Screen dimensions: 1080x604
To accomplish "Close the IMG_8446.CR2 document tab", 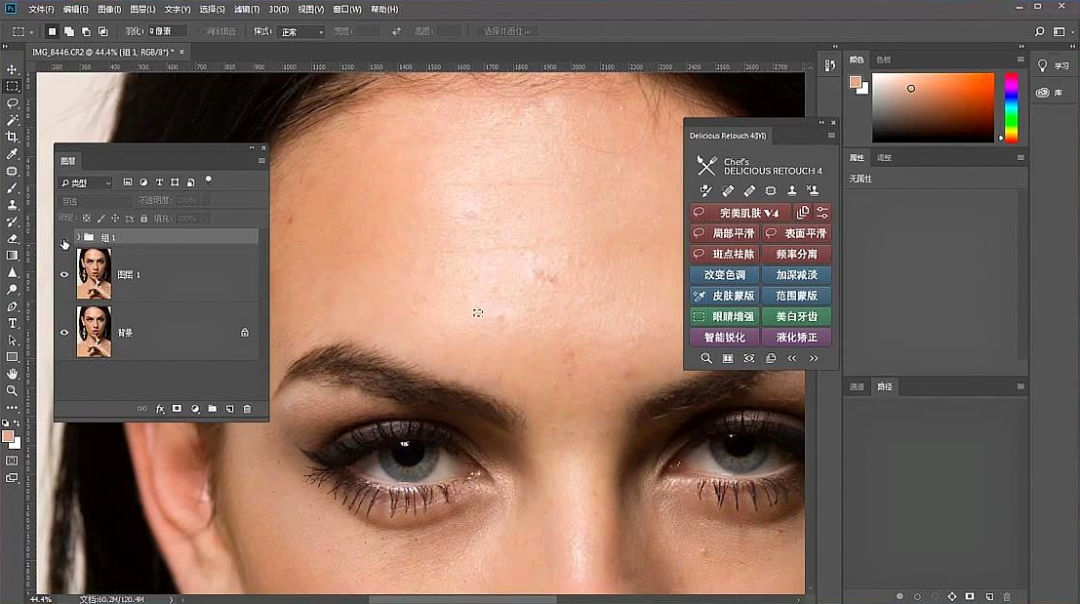I will (x=182, y=52).
